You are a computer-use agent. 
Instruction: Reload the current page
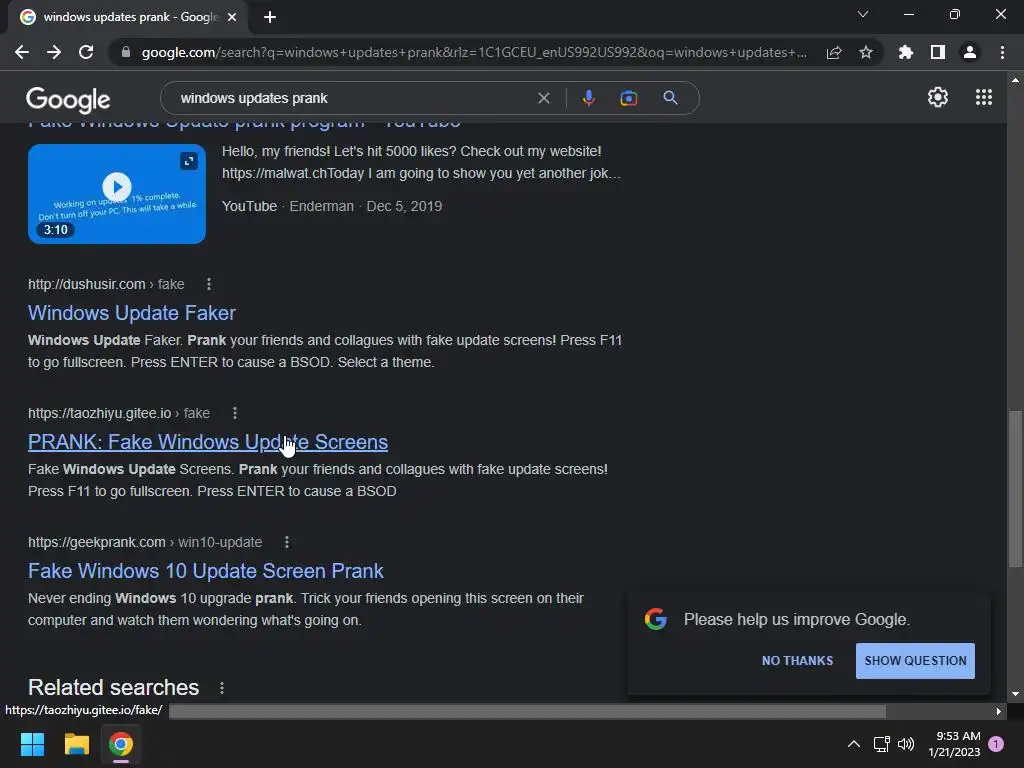click(86, 52)
